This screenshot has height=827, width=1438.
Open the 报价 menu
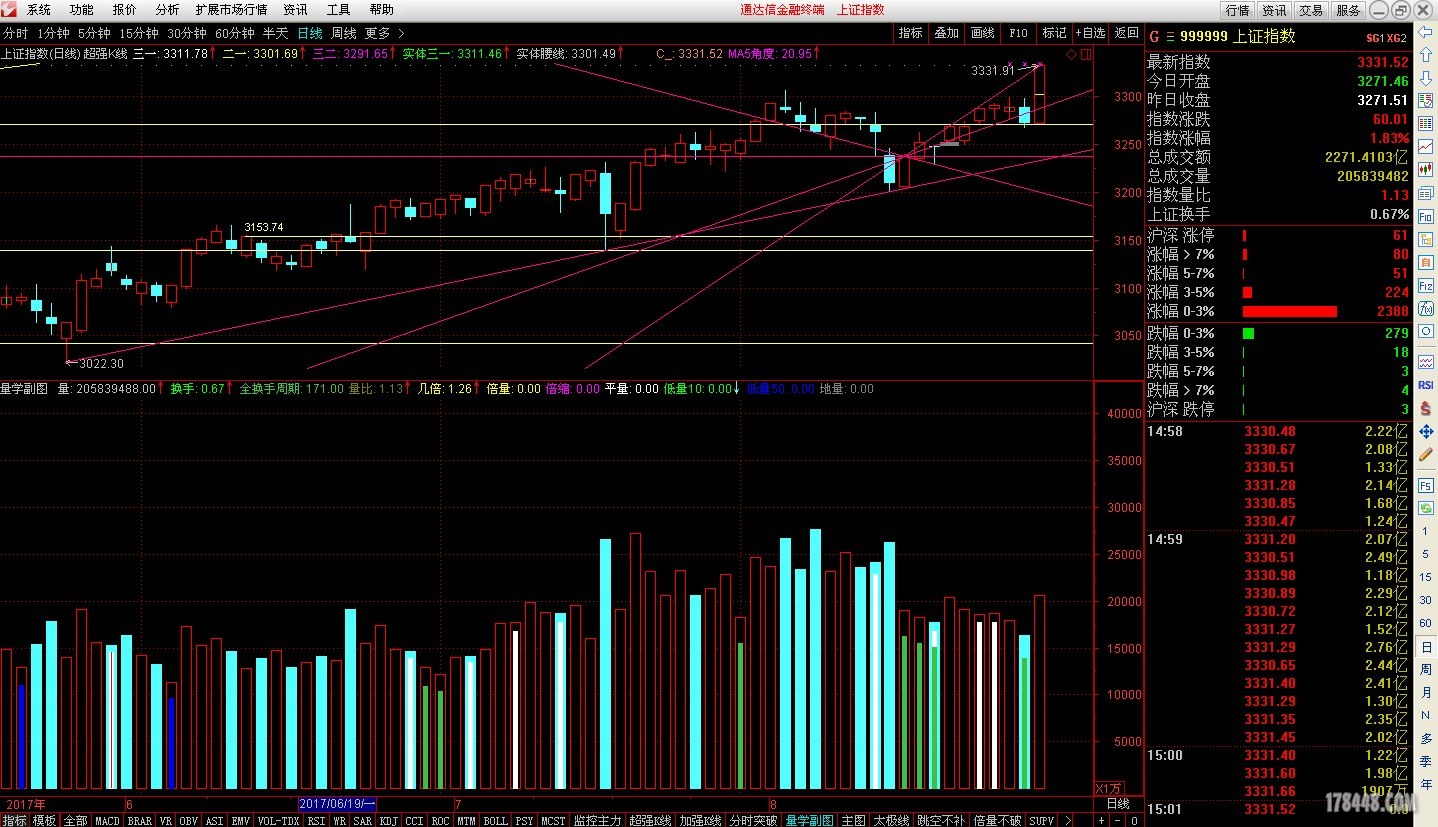(x=125, y=9)
